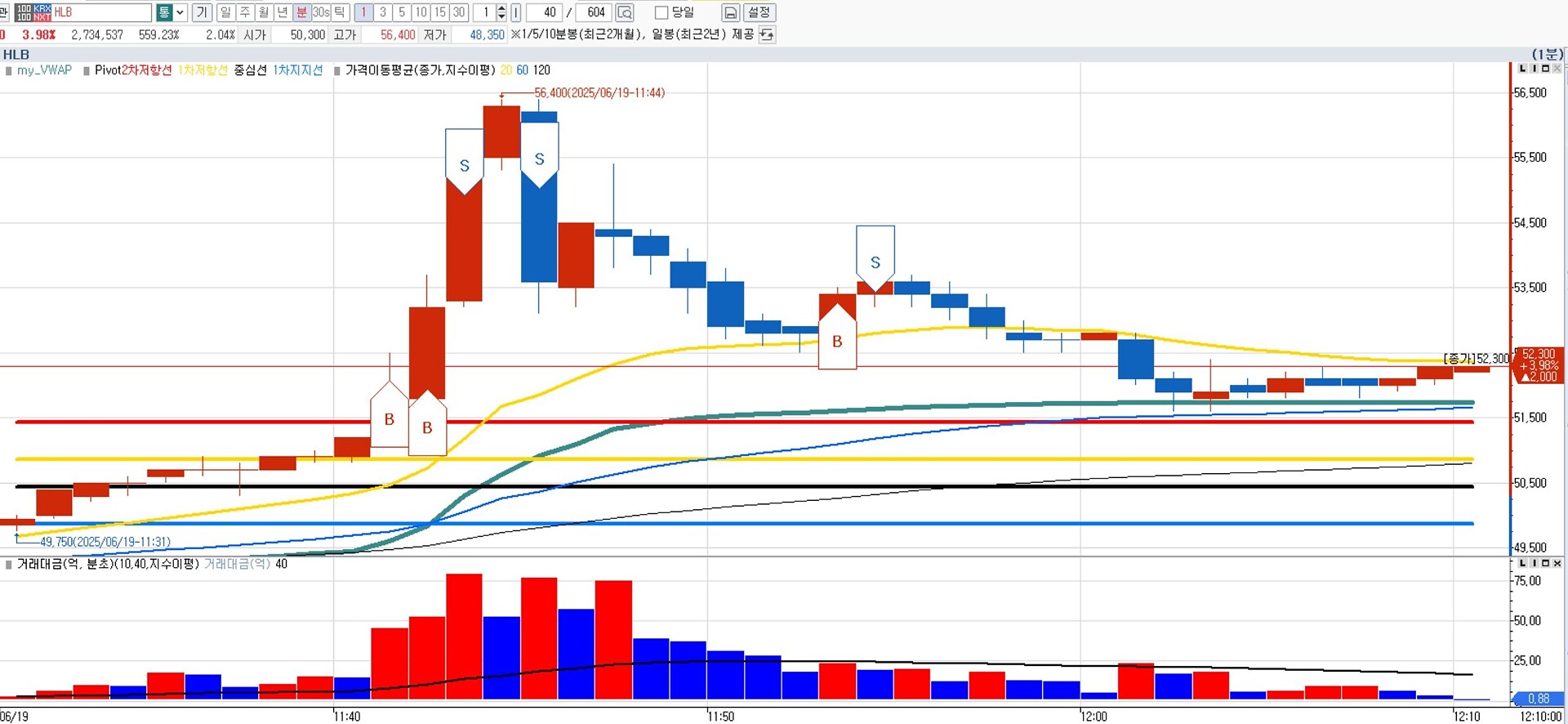This screenshot has height=724, width=1568.
Task: Click the low annotation 49,750(2025/06/19-11:31)
Action: (105, 542)
